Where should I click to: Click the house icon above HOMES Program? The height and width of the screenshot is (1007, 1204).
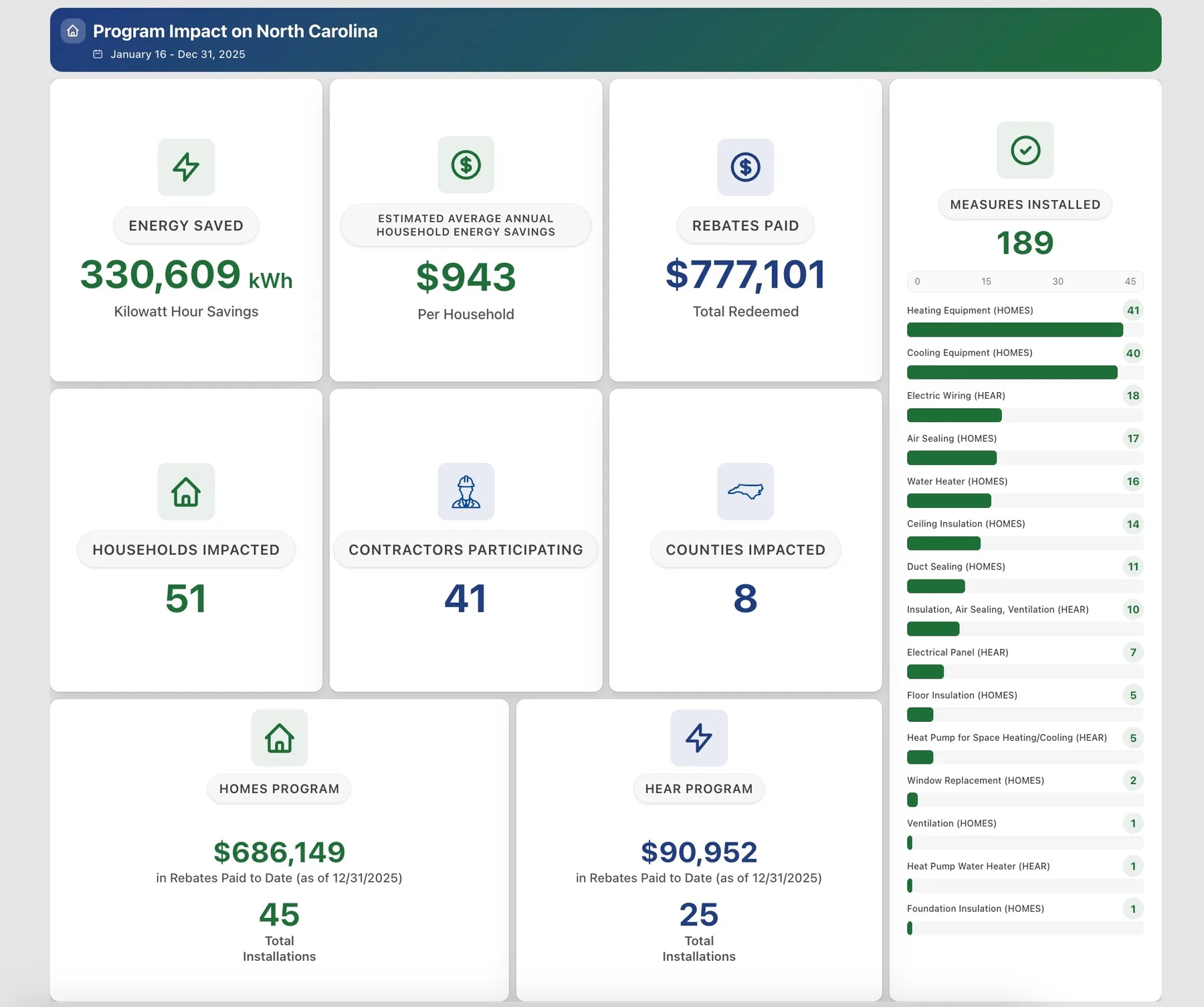pos(280,738)
